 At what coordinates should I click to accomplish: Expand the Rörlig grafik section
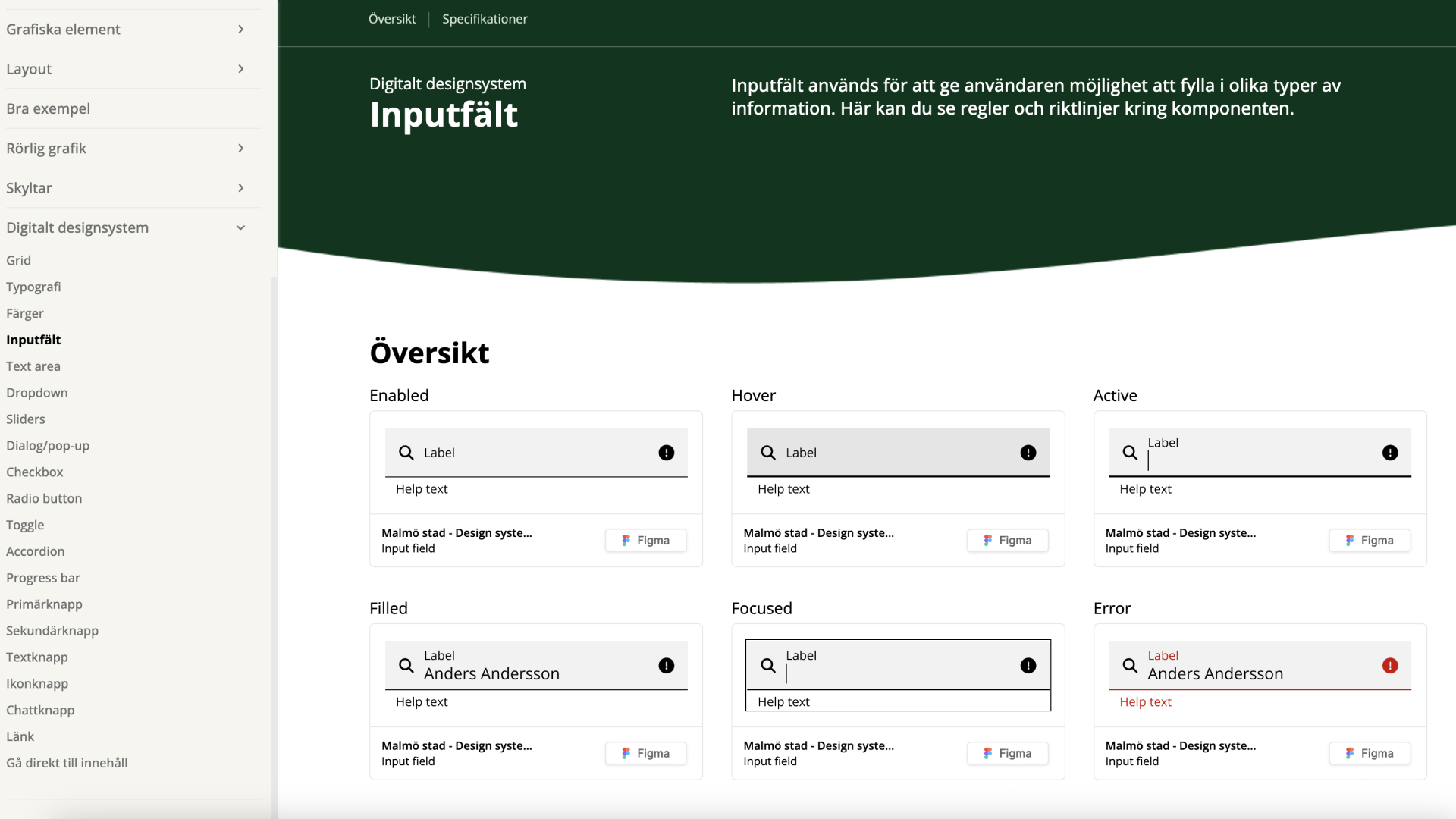click(x=240, y=149)
